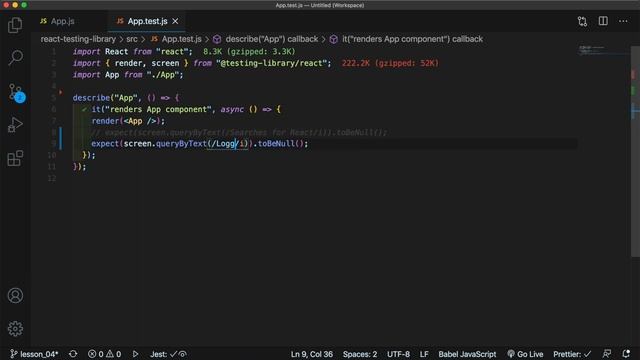Open the notifications bell
Image resolution: width=640 pixels, height=360 pixels.
click(x=626, y=354)
